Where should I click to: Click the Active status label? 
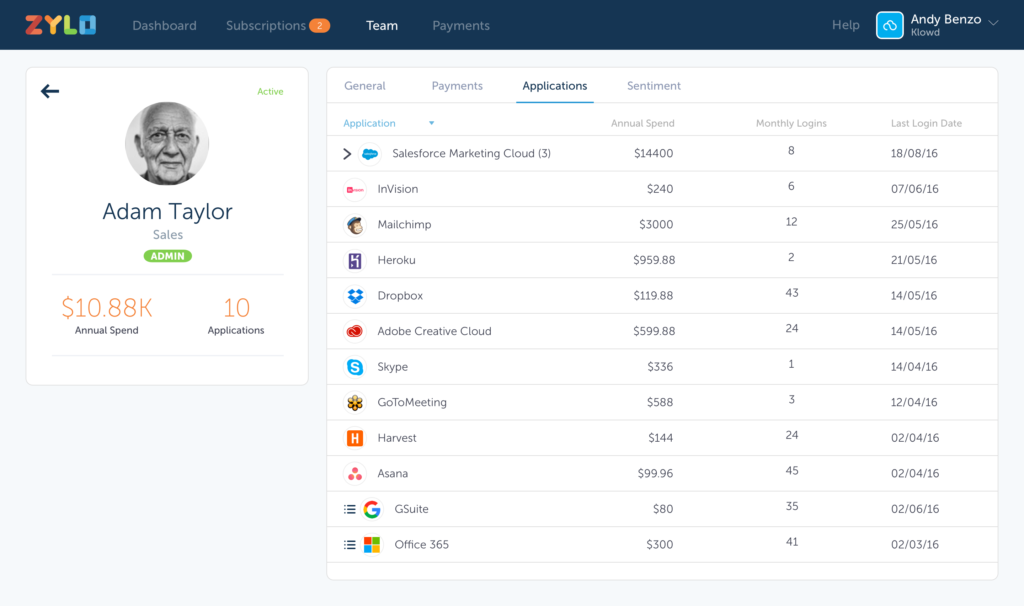[x=270, y=91]
